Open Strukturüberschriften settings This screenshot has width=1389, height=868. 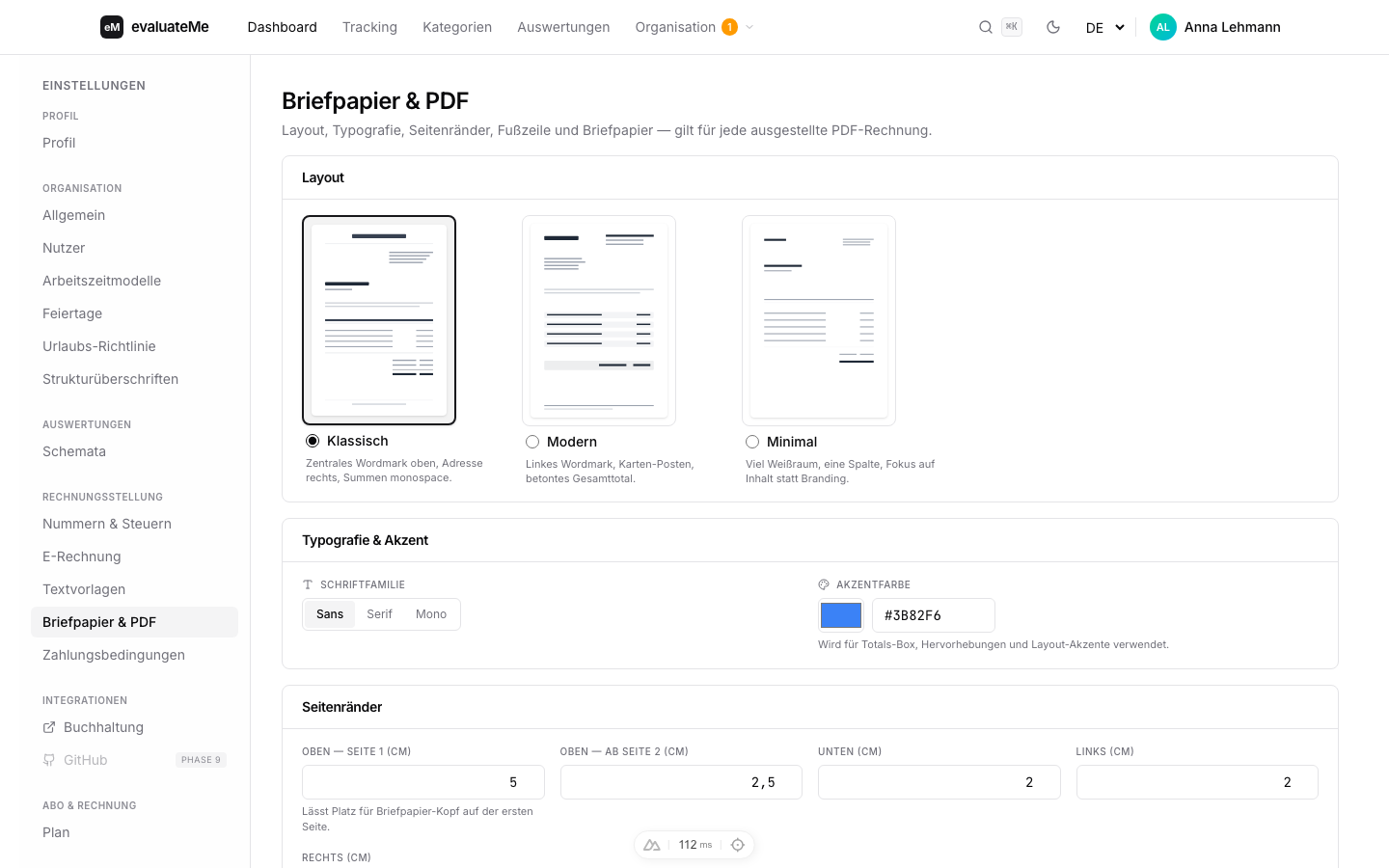click(134, 379)
